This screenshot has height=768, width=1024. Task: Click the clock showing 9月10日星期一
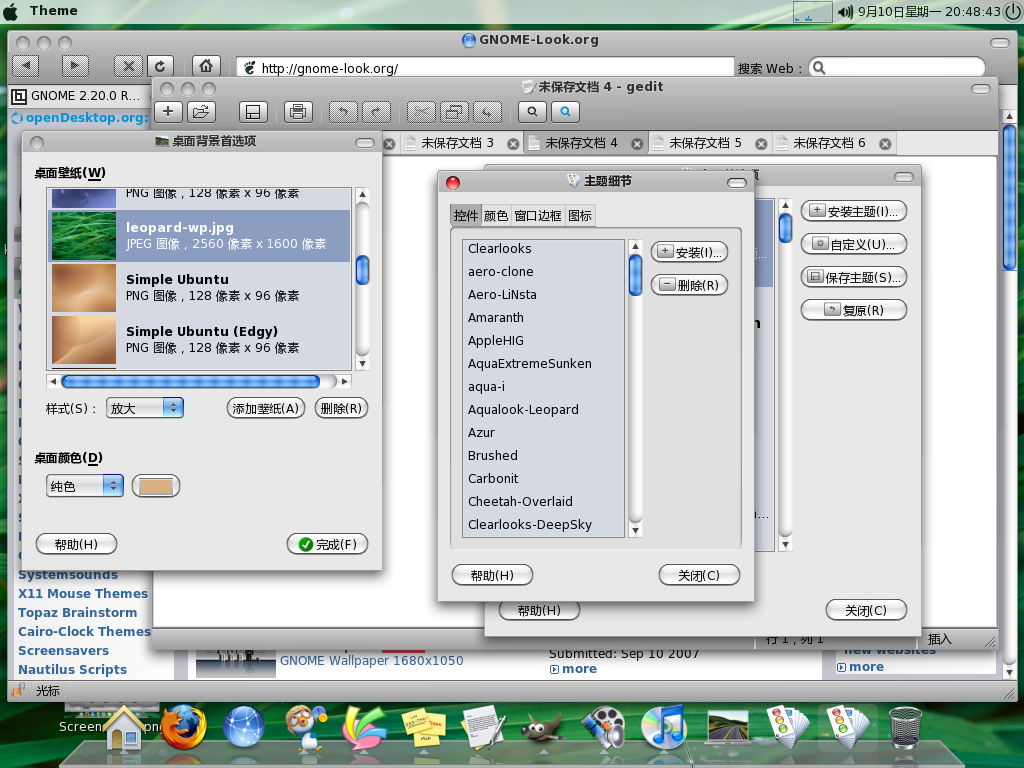click(929, 11)
